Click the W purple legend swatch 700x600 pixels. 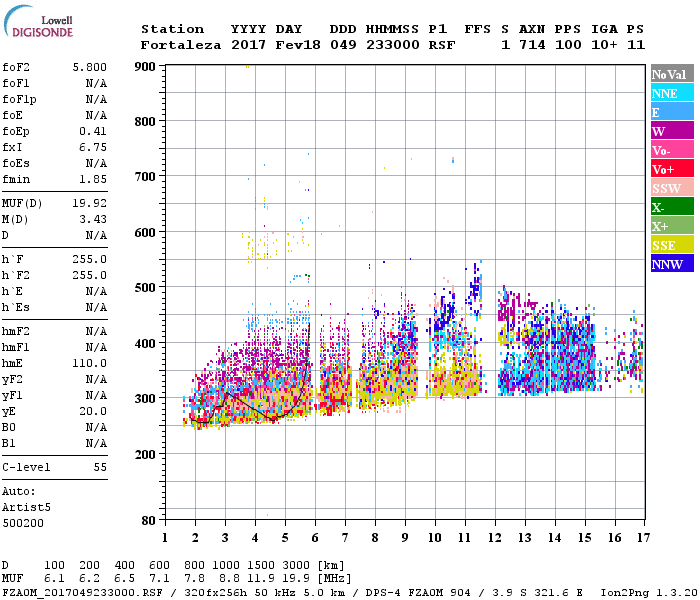click(x=672, y=131)
